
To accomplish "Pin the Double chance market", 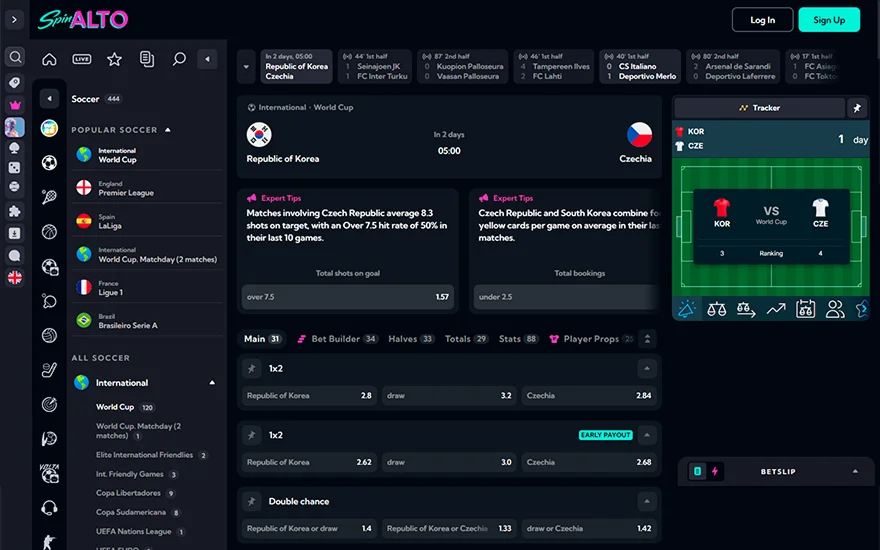I will 251,501.
